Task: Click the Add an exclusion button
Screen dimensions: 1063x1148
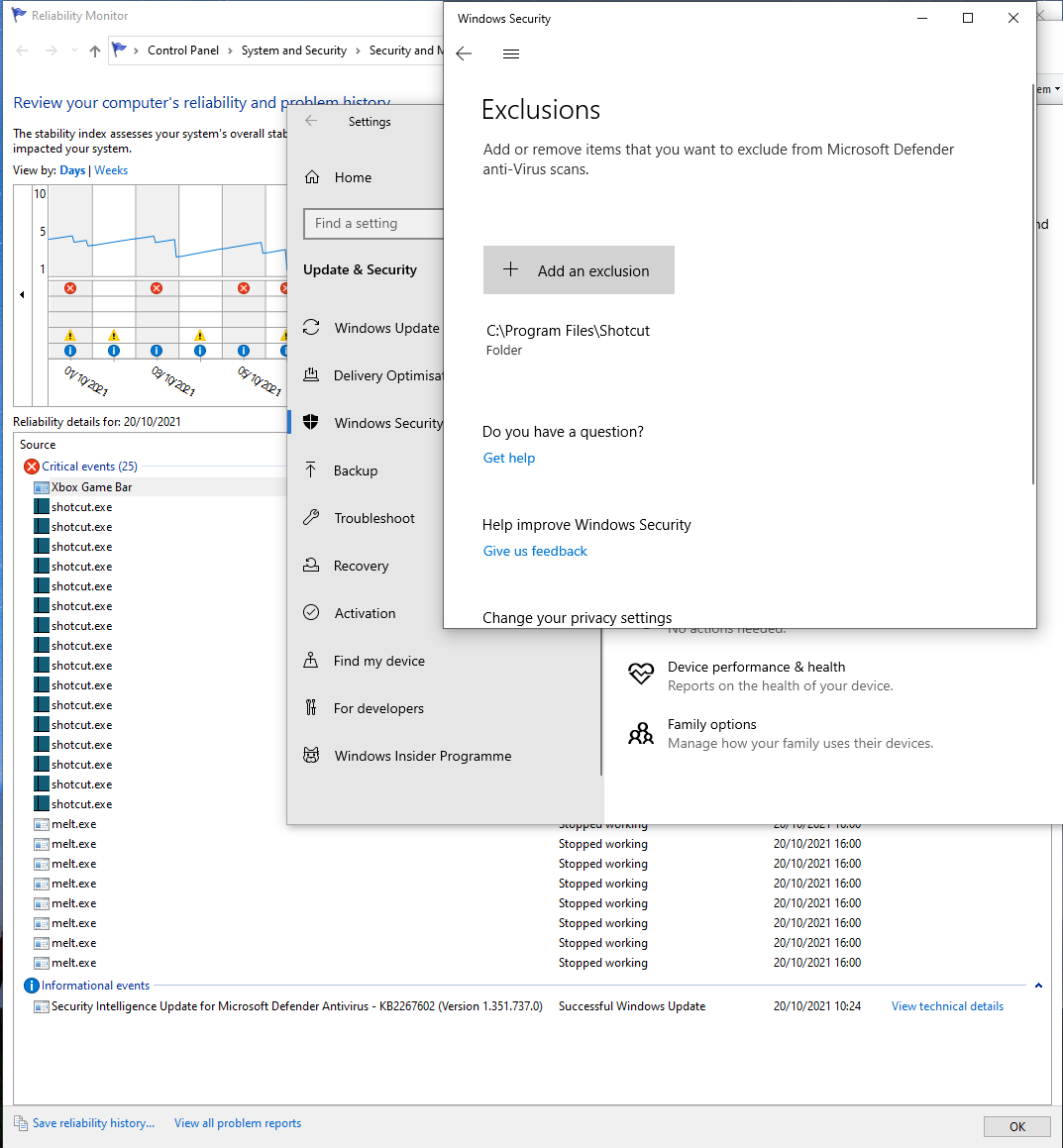Action: [x=579, y=269]
